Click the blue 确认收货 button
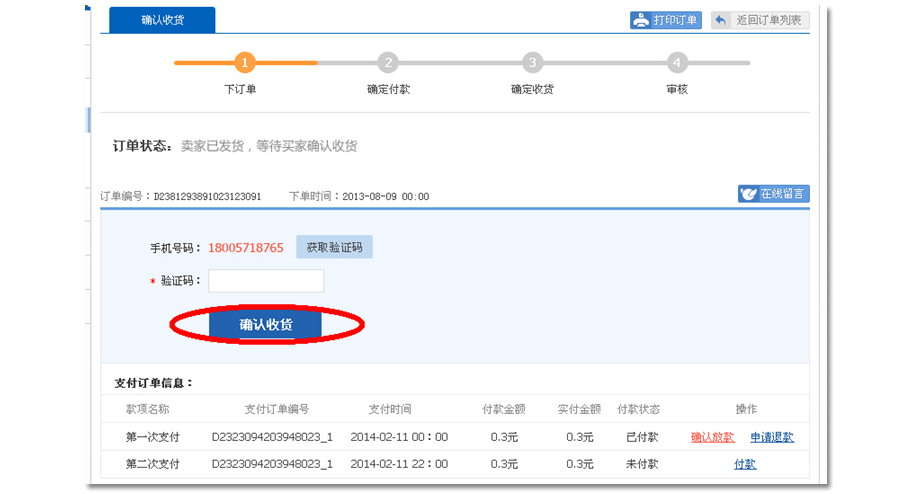 pyautogui.click(x=265, y=325)
